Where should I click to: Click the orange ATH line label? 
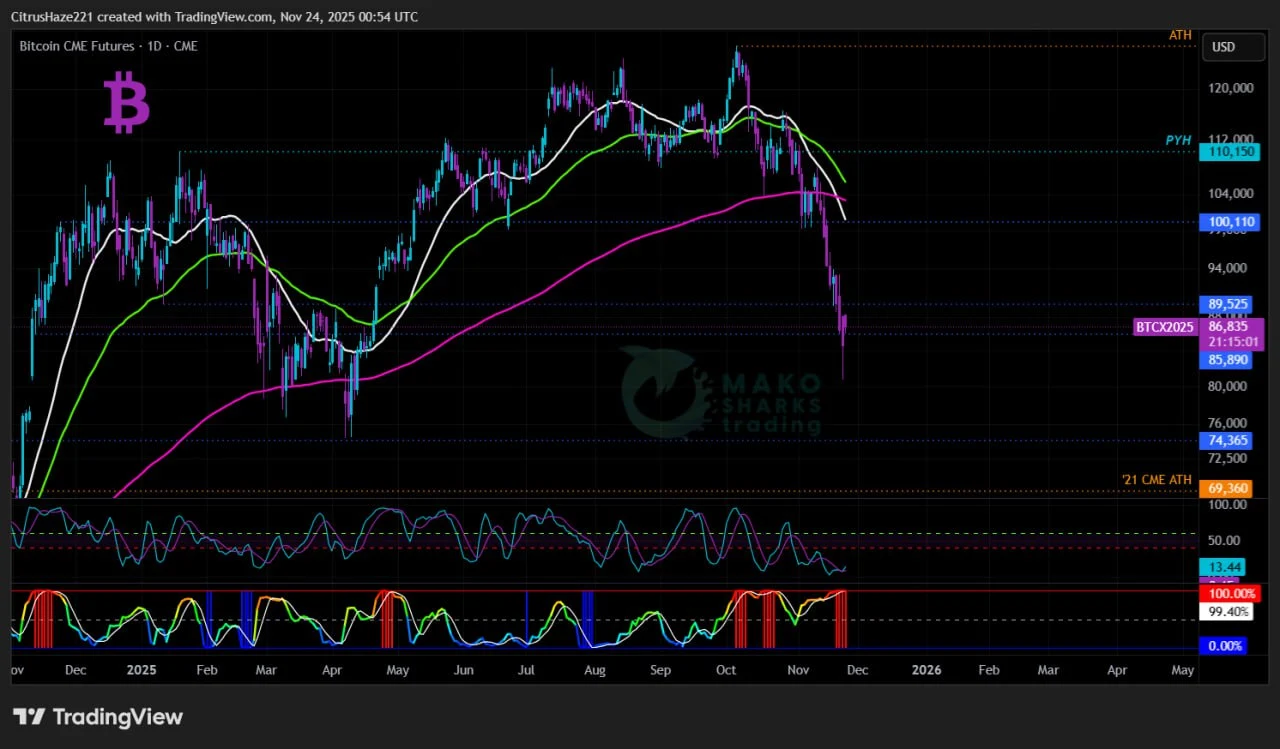pos(1180,36)
